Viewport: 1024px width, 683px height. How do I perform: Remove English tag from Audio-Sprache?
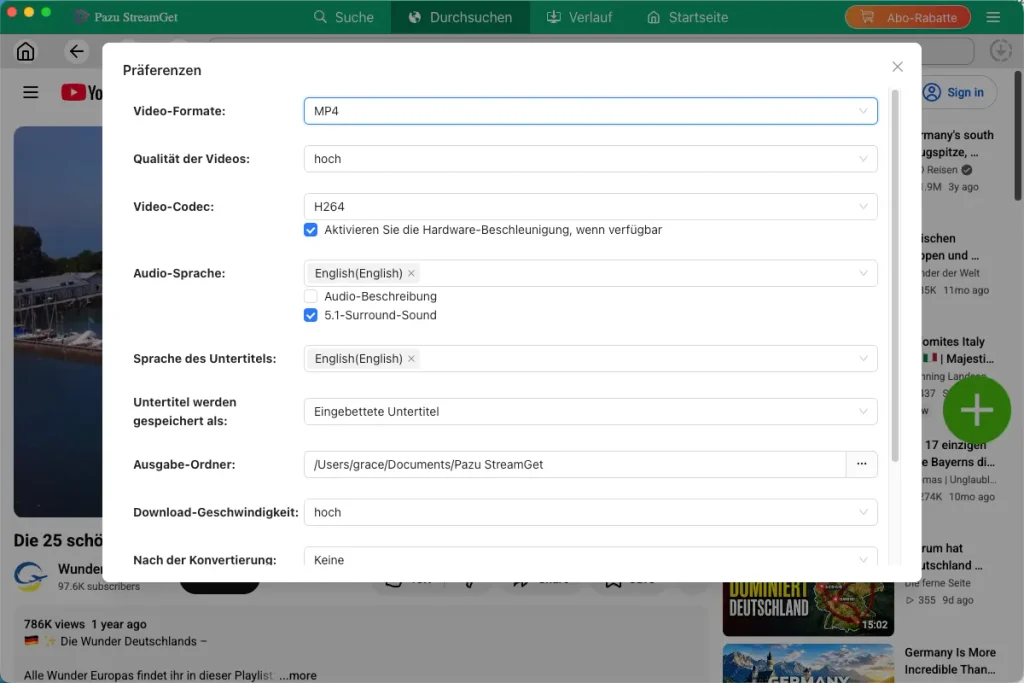(411, 273)
